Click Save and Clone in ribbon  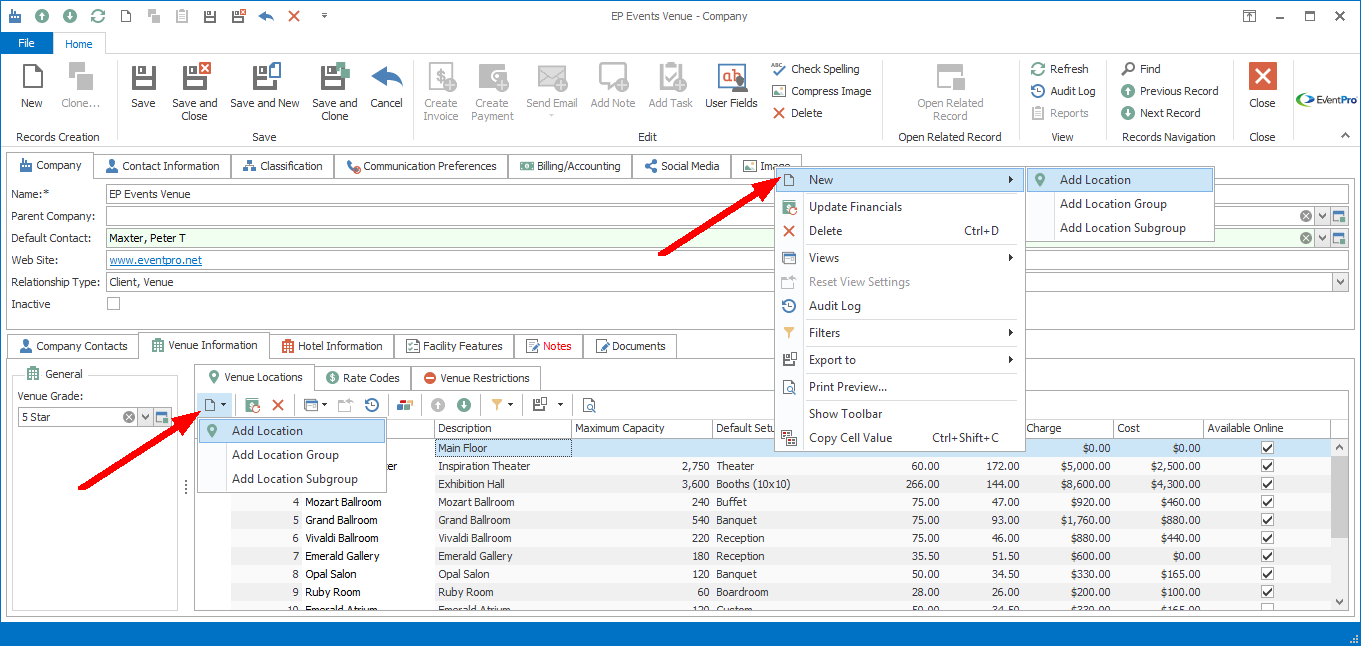[334, 92]
